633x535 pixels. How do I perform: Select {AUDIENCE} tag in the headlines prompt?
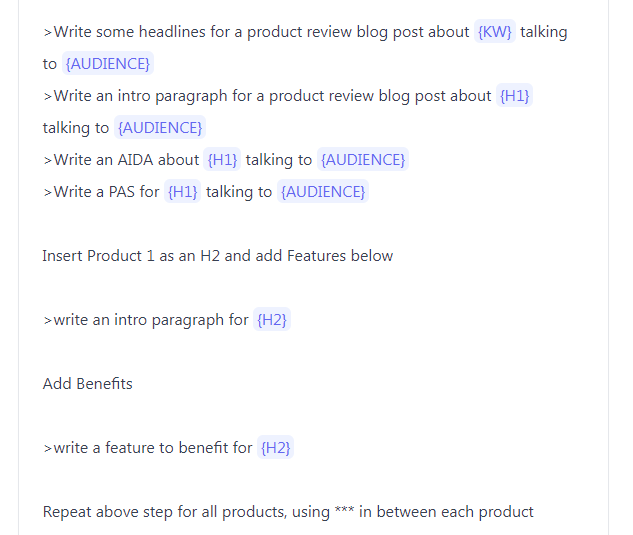click(108, 64)
